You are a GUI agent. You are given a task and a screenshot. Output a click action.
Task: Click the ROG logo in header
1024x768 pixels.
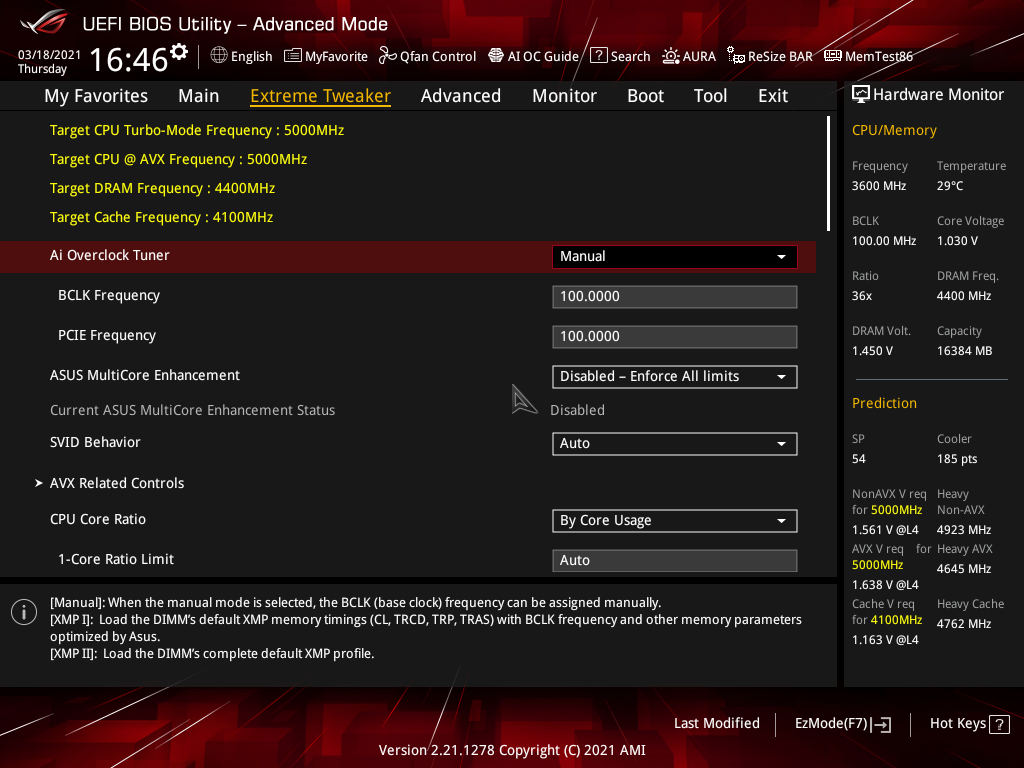(44, 24)
